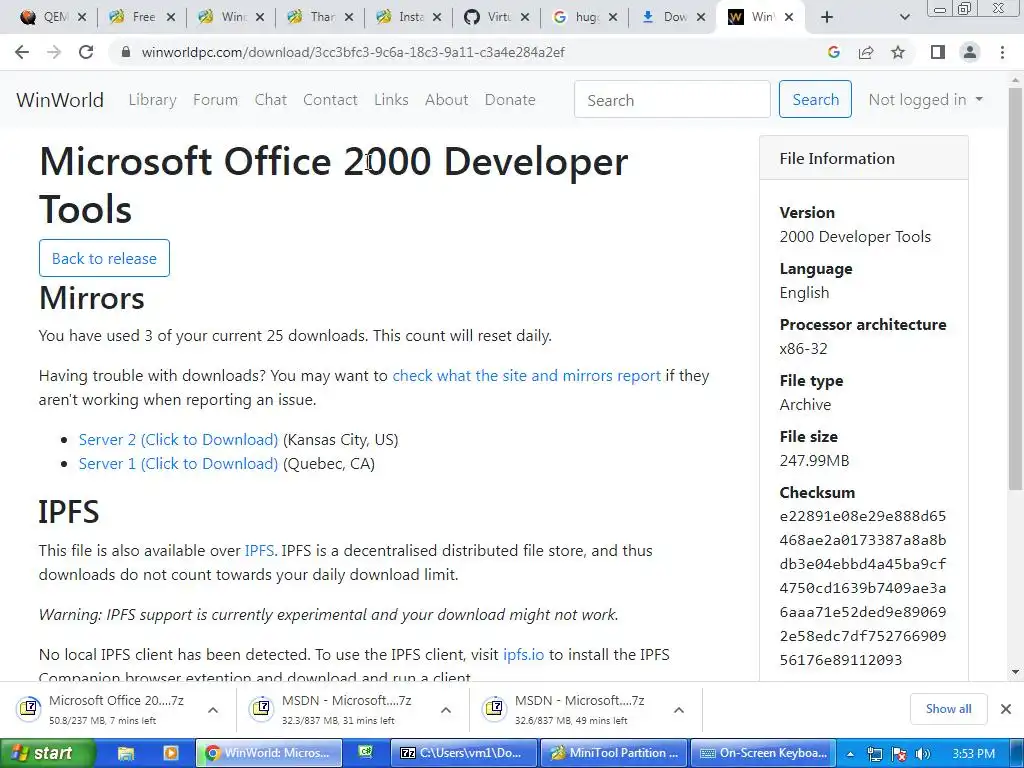Click the page vertical scrollbar
The image size is (1024, 768).
[x=1015, y=287]
